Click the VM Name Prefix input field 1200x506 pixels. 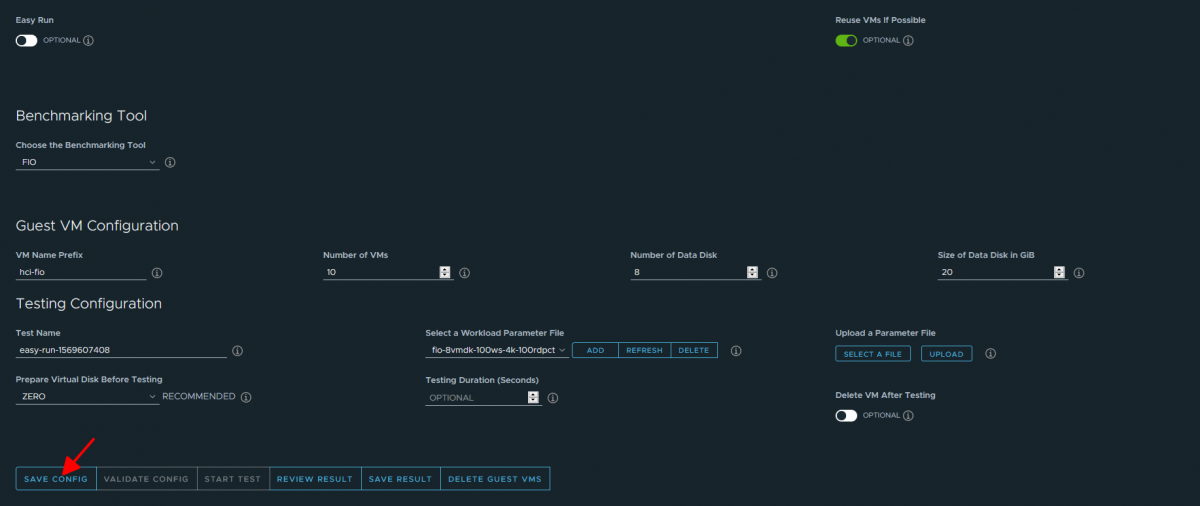click(x=80, y=272)
